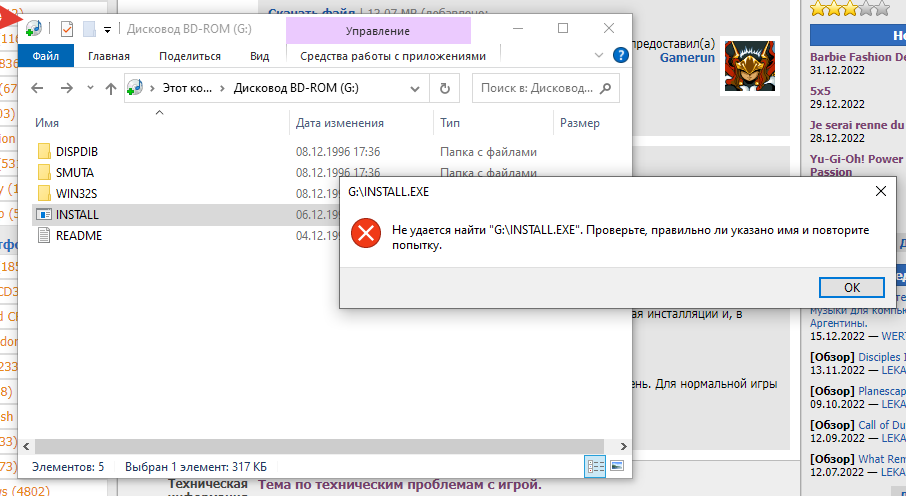The height and width of the screenshot is (496, 906).
Task: Select the README text file
Action: tap(79, 235)
